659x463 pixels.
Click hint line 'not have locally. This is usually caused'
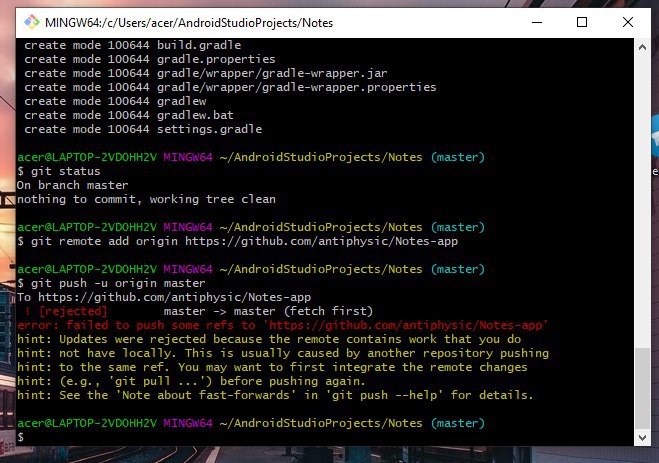(283, 353)
